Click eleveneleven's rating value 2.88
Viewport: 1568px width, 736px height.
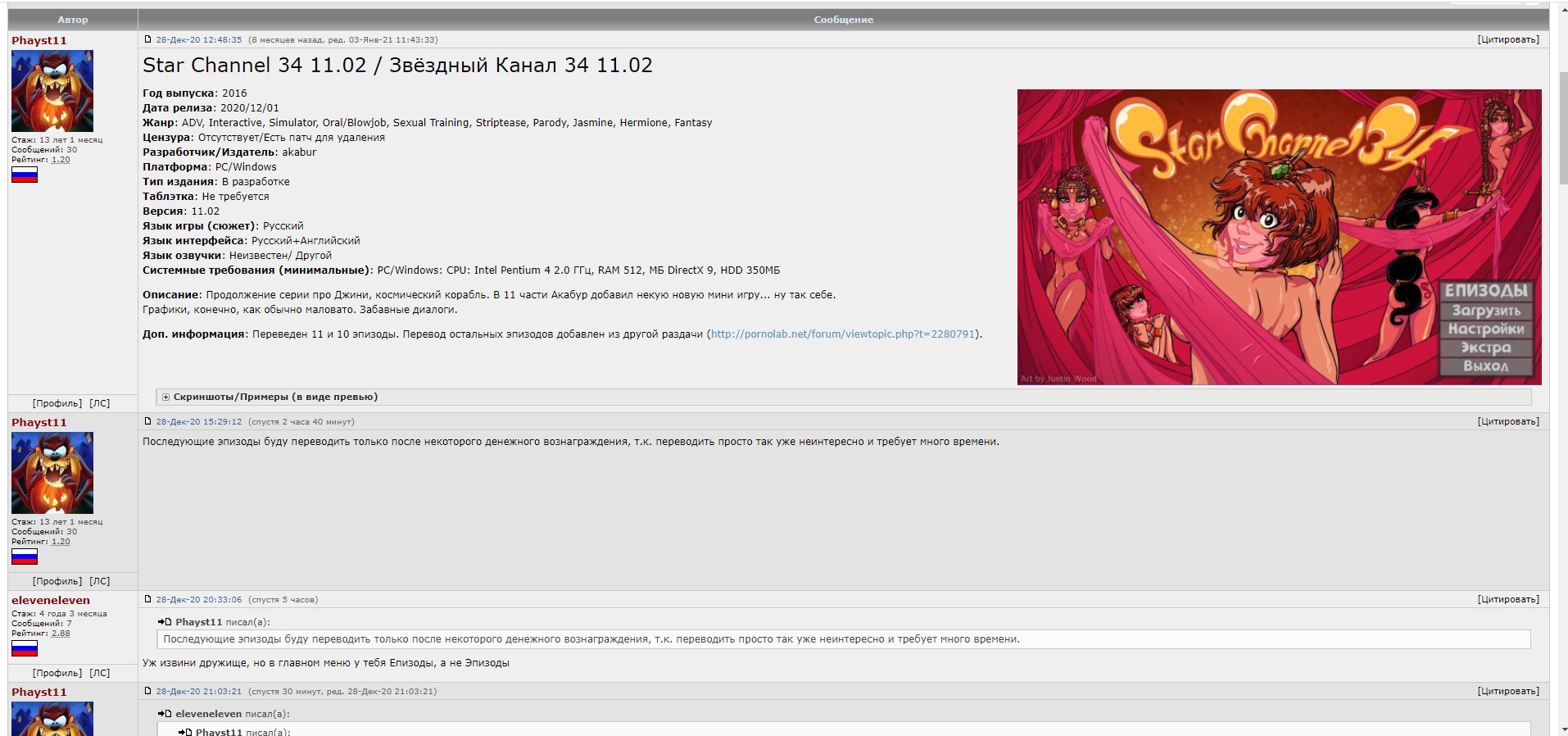pos(61,634)
